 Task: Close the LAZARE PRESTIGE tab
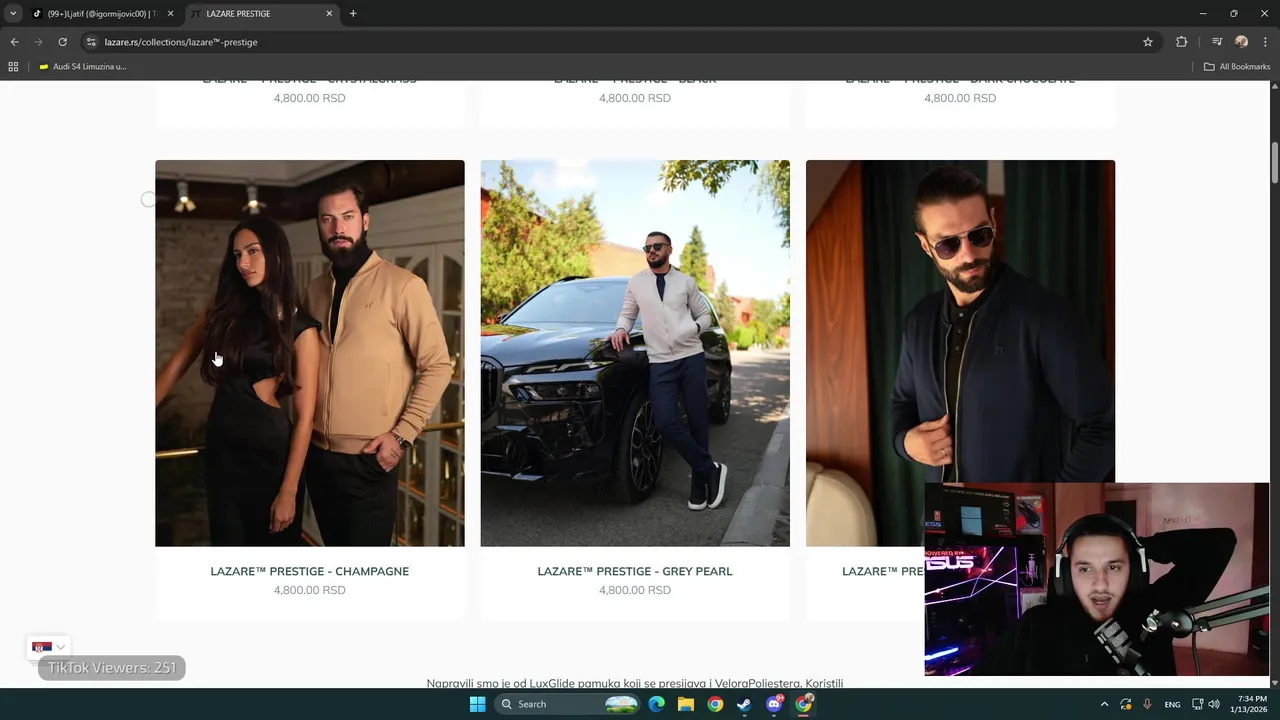[330, 14]
